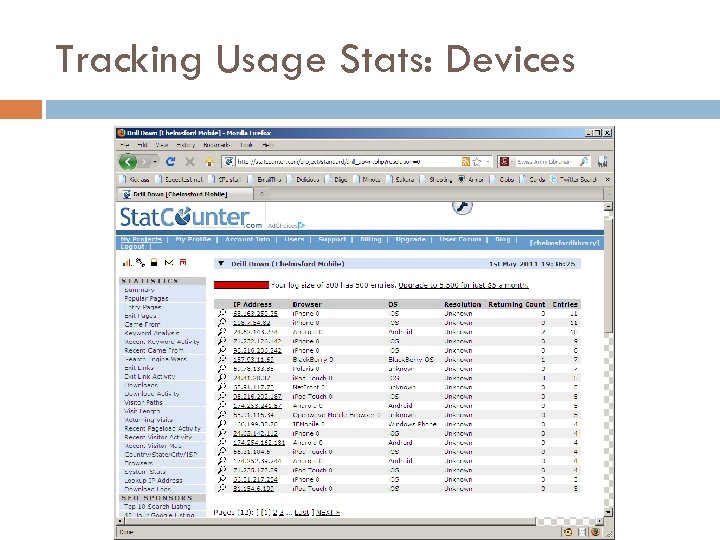This screenshot has width=720, height=540.
Task: Open the back/forward history dropdown arrow
Action: (155, 162)
